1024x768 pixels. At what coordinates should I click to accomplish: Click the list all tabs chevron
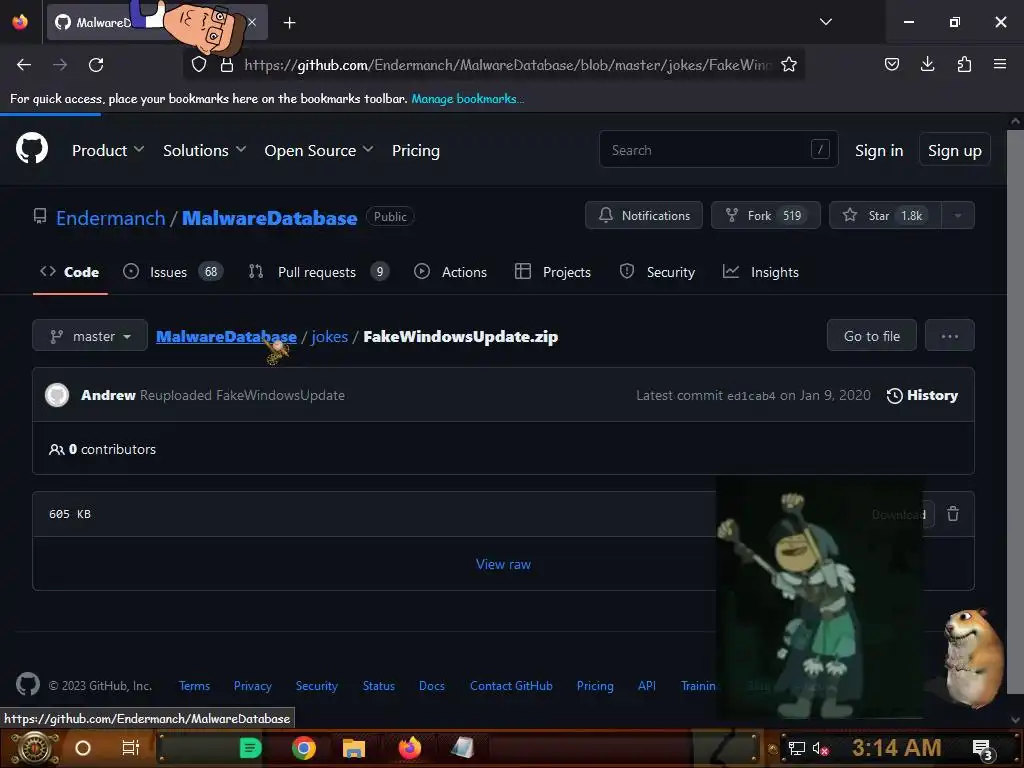pos(825,22)
